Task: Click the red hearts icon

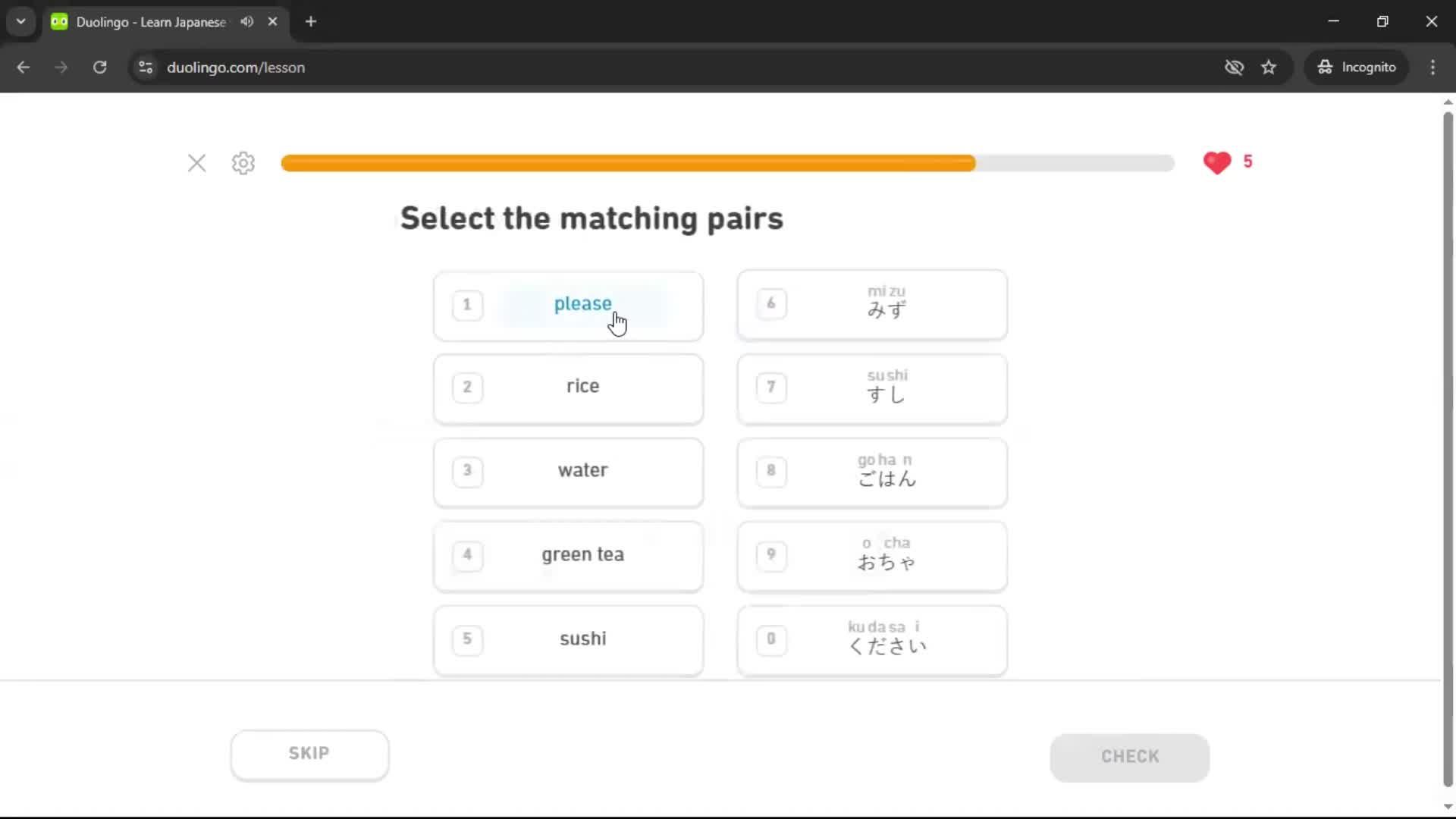Action: pyautogui.click(x=1217, y=162)
